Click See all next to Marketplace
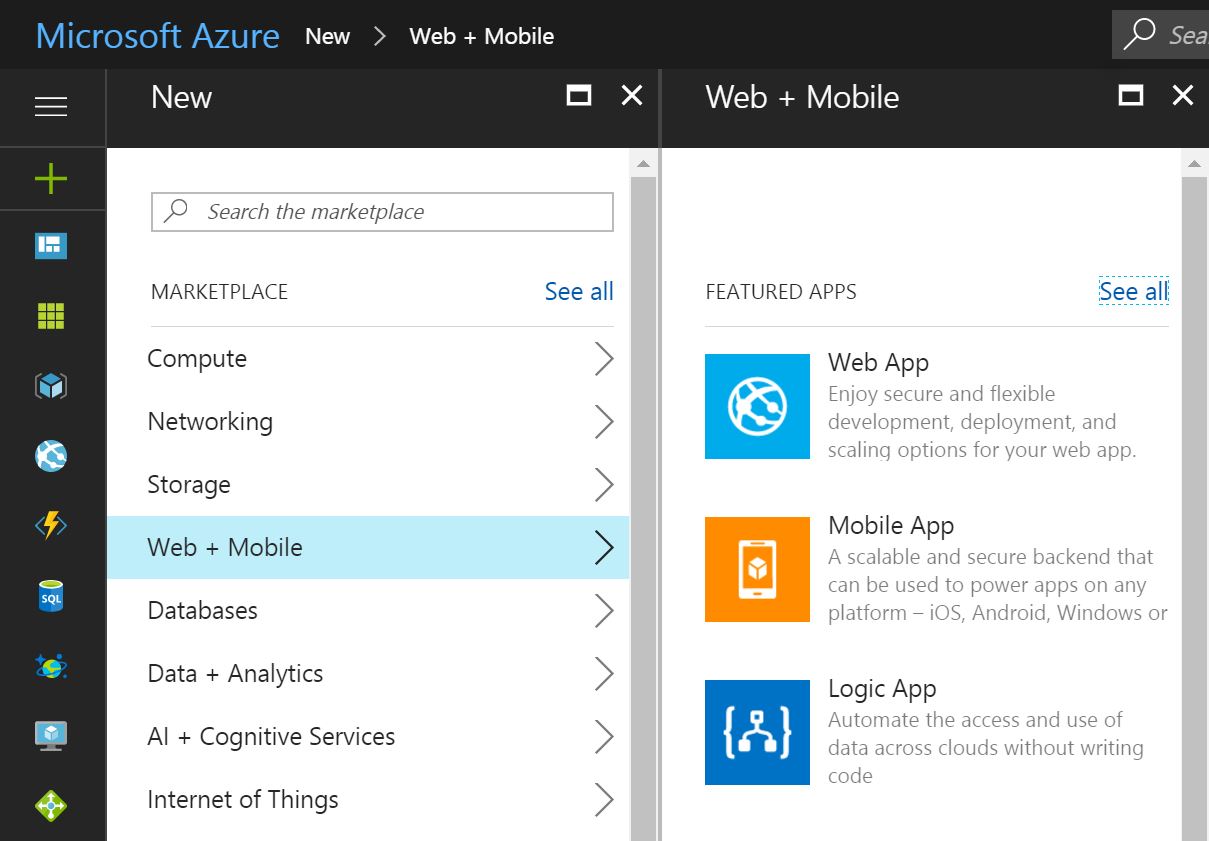 point(579,291)
